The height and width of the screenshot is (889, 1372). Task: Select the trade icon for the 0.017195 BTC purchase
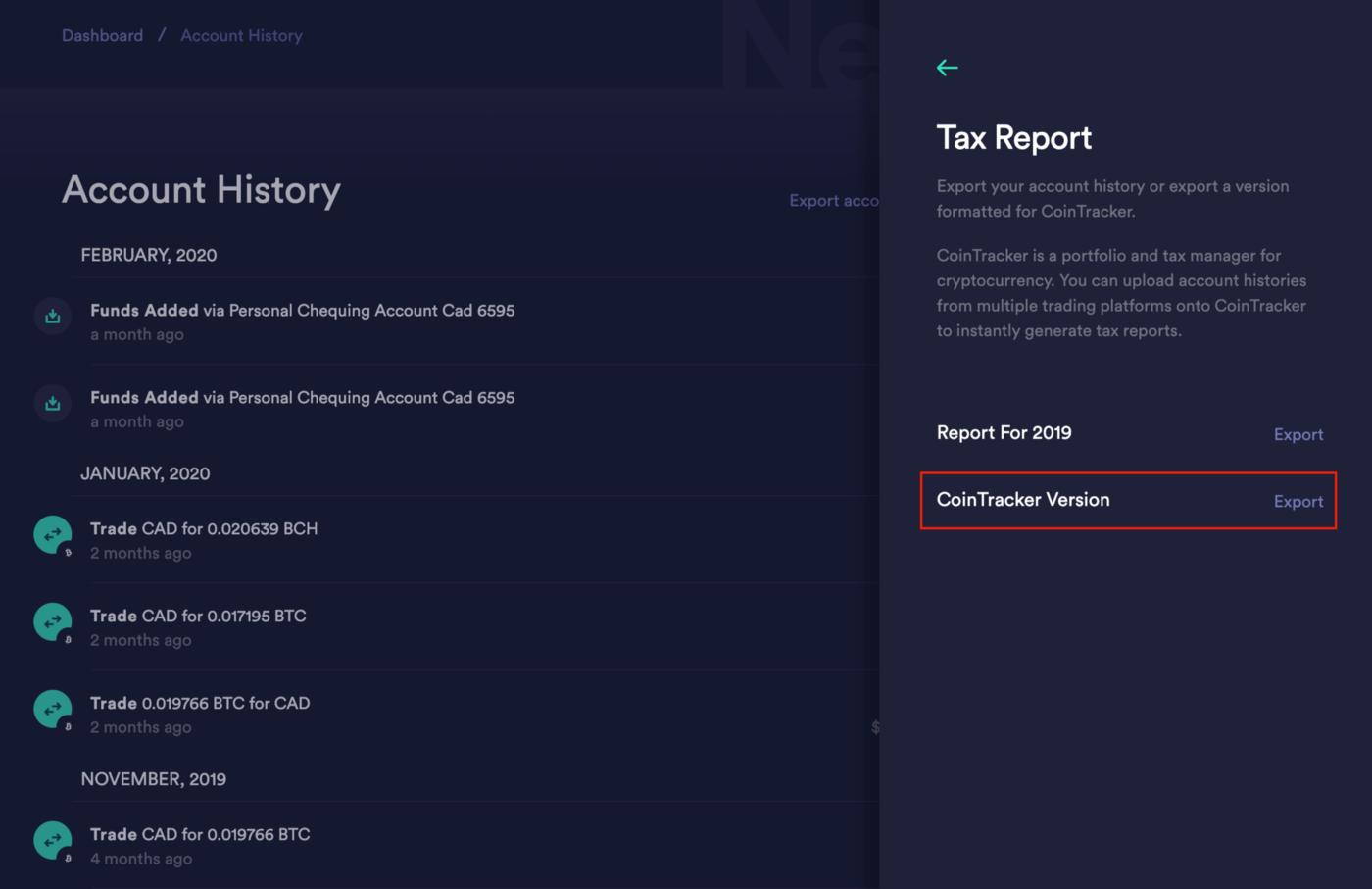[x=52, y=621]
